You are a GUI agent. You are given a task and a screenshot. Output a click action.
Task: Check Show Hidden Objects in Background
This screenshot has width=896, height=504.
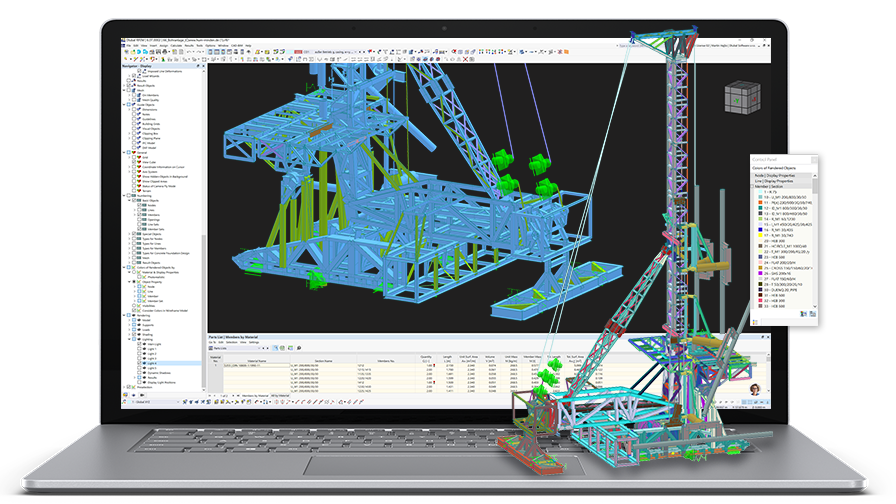[x=134, y=177]
